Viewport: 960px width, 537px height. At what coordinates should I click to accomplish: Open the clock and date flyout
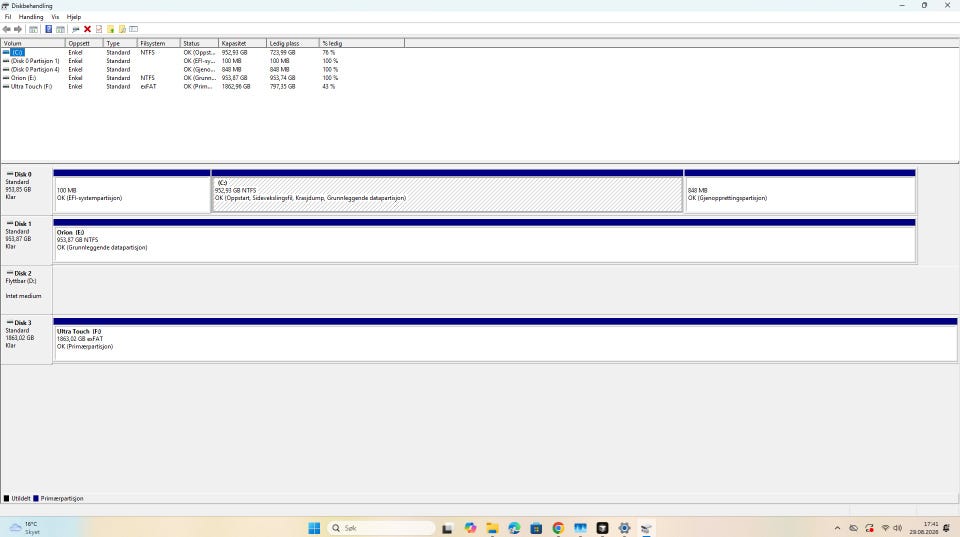click(x=924, y=528)
